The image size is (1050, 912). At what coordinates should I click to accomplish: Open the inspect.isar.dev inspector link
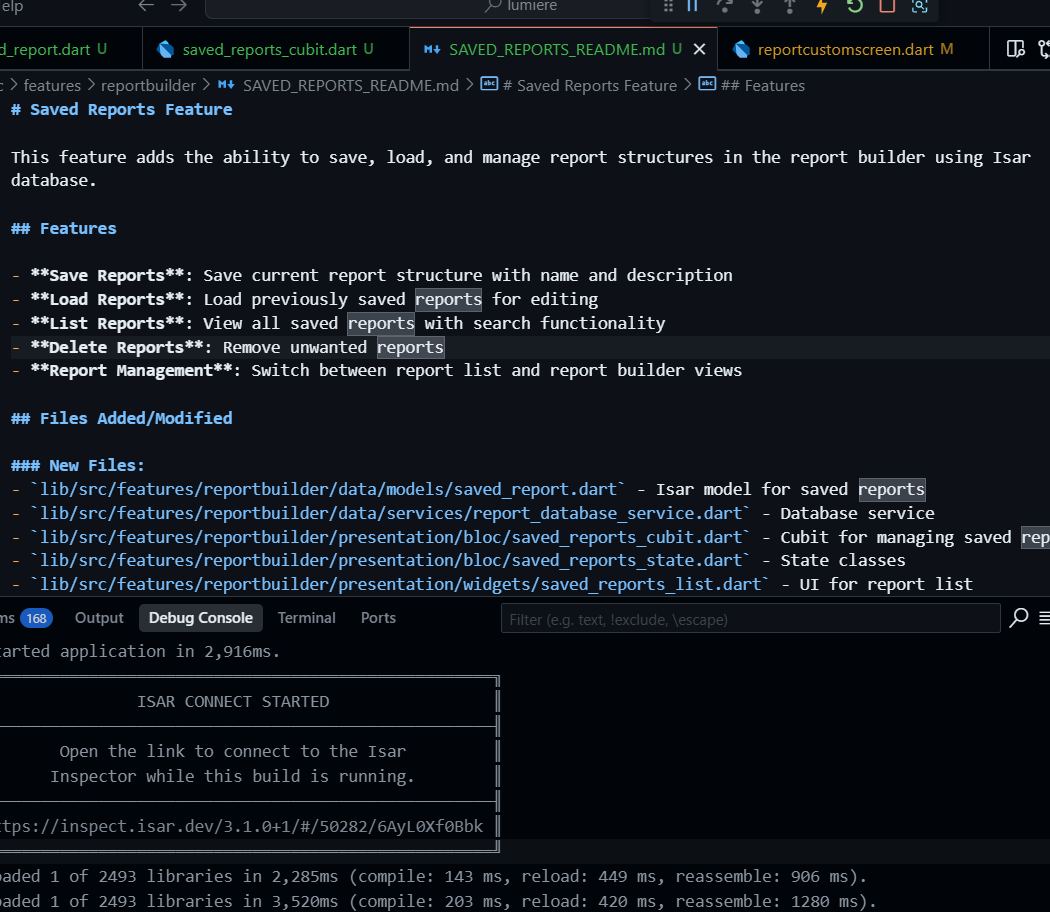241,826
